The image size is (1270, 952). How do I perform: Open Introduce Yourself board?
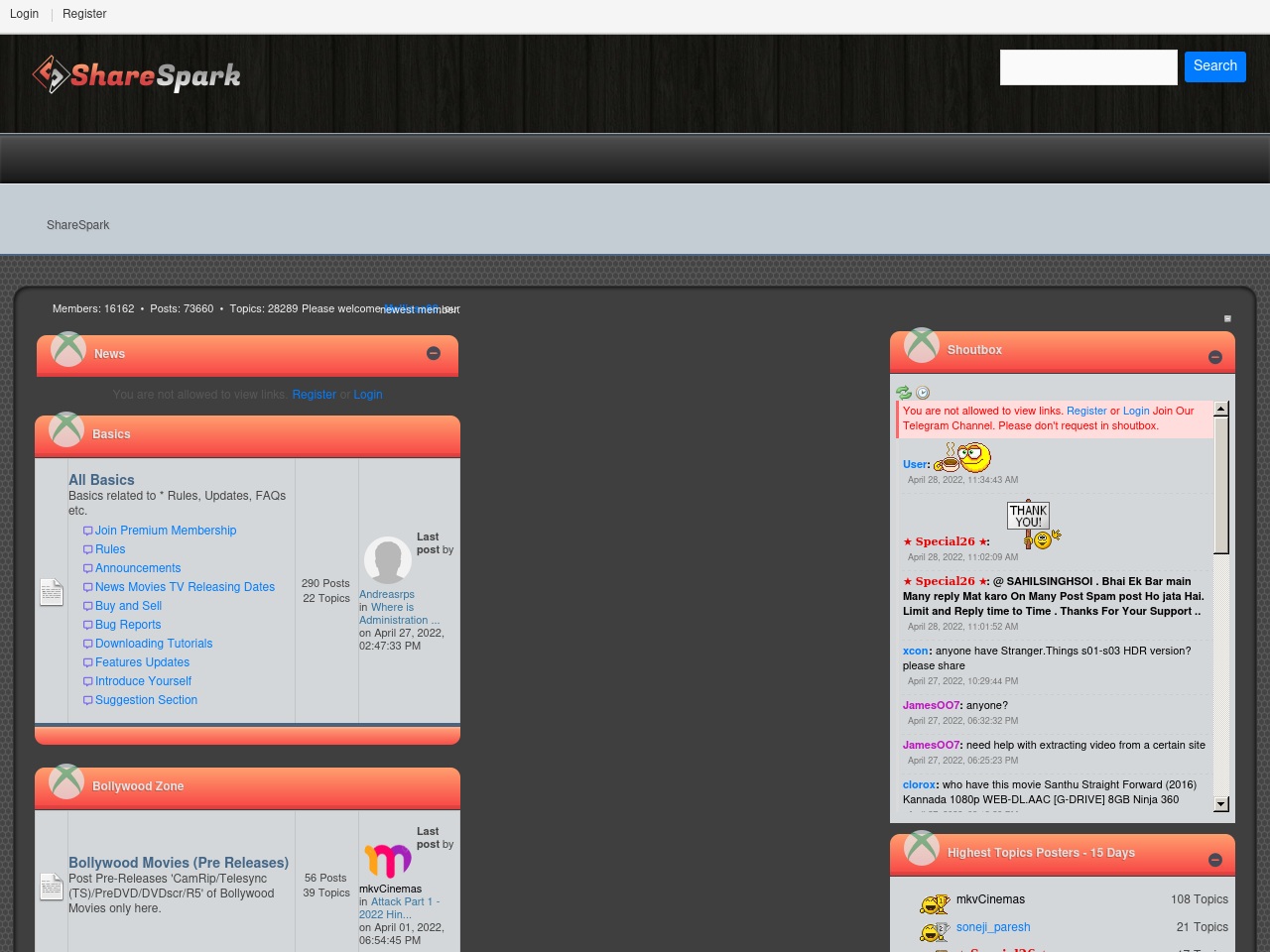pos(143,681)
